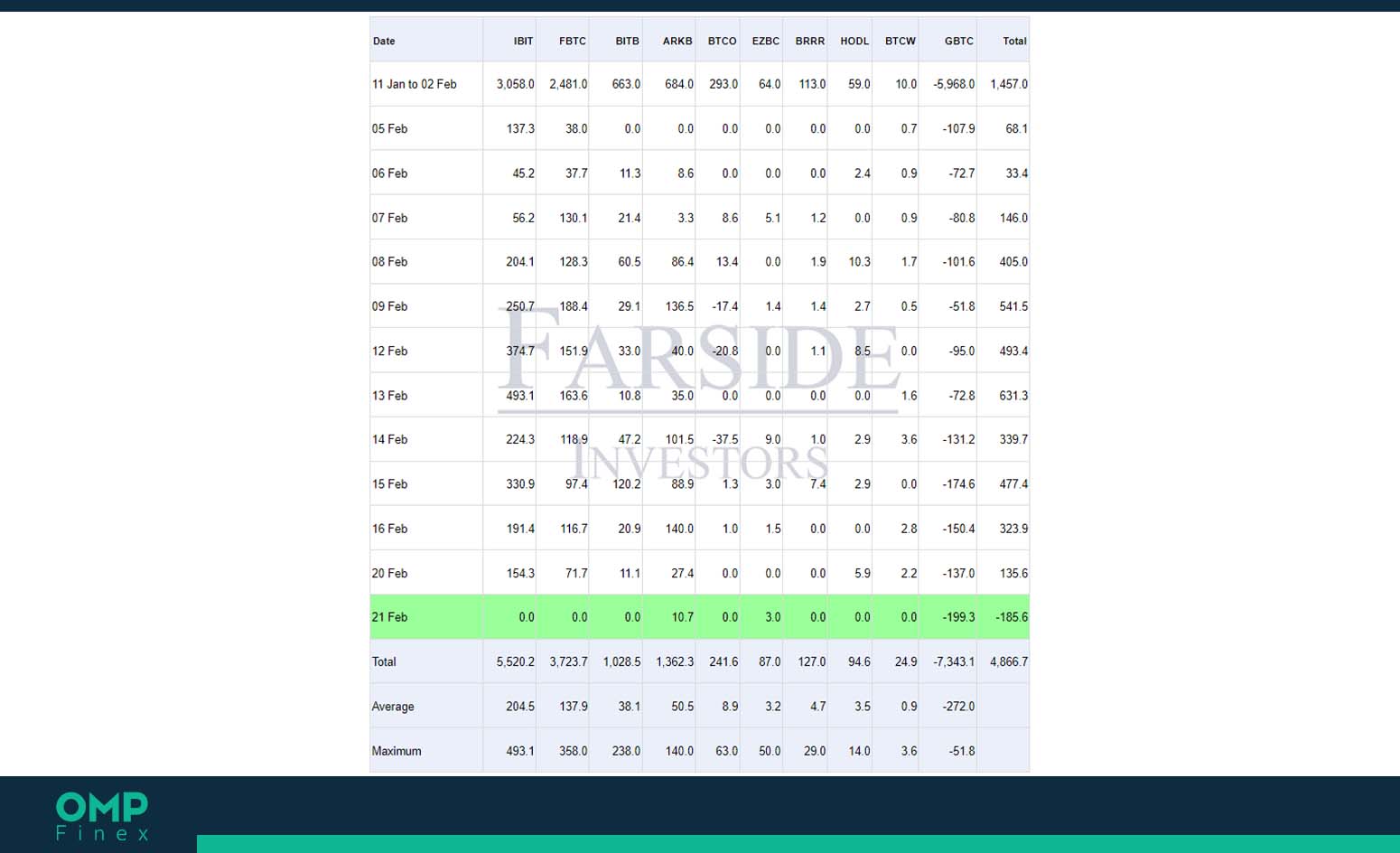1400x853 pixels.
Task: Select GBTC average -272.0
Action: (958, 707)
